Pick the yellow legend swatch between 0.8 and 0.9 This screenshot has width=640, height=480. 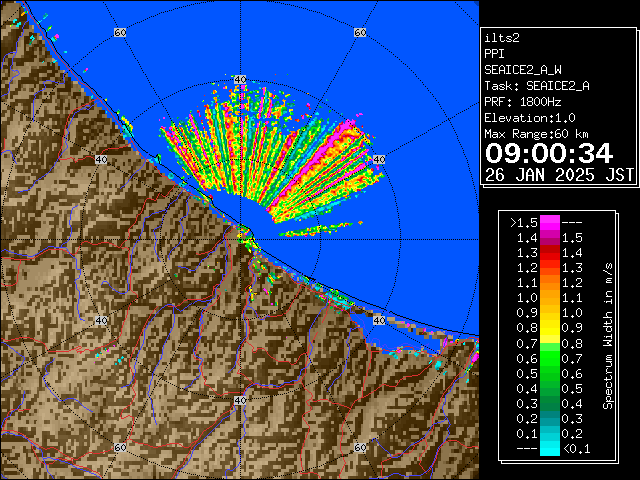tap(550, 328)
